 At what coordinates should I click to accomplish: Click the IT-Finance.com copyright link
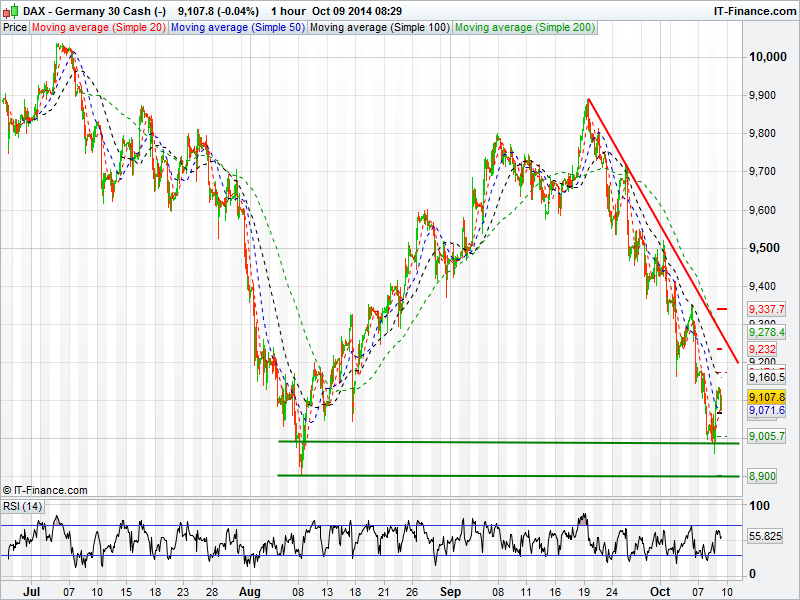(45, 490)
